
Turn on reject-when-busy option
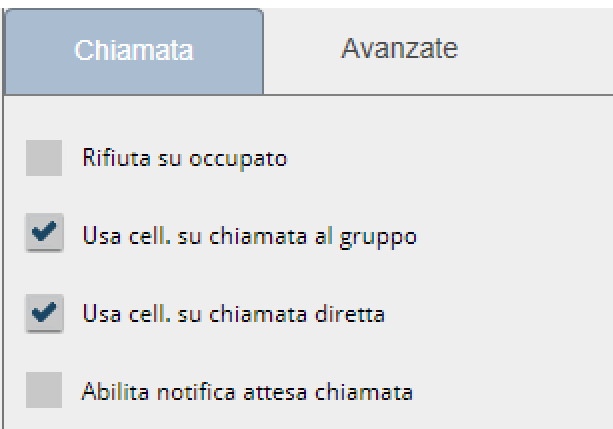coord(44,160)
